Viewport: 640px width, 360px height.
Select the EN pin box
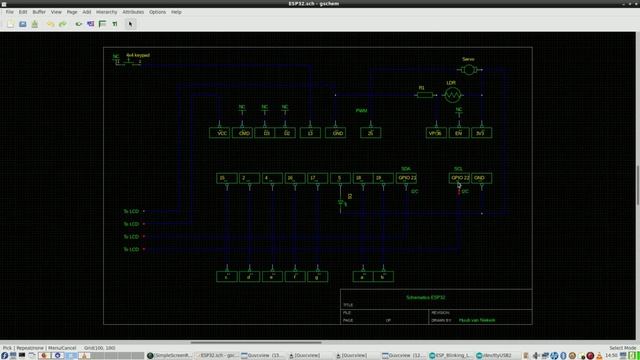(459, 133)
